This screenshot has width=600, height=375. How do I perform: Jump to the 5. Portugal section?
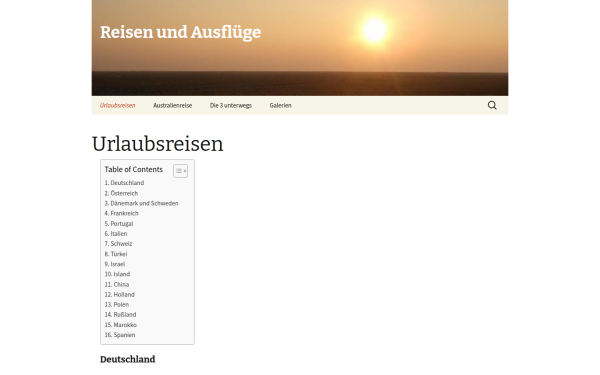click(119, 223)
